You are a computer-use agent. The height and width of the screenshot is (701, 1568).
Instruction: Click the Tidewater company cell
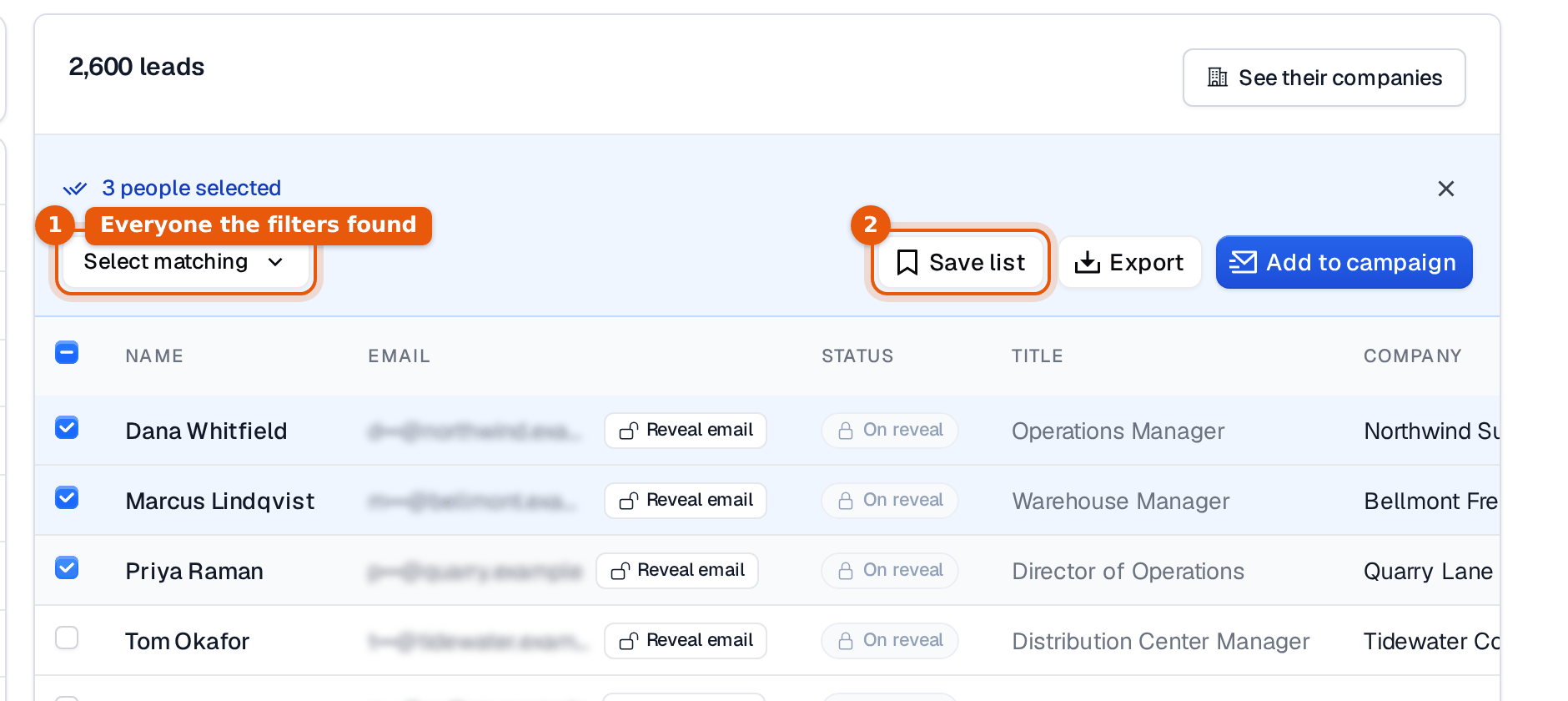pyautogui.click(x=1431, y=642)
